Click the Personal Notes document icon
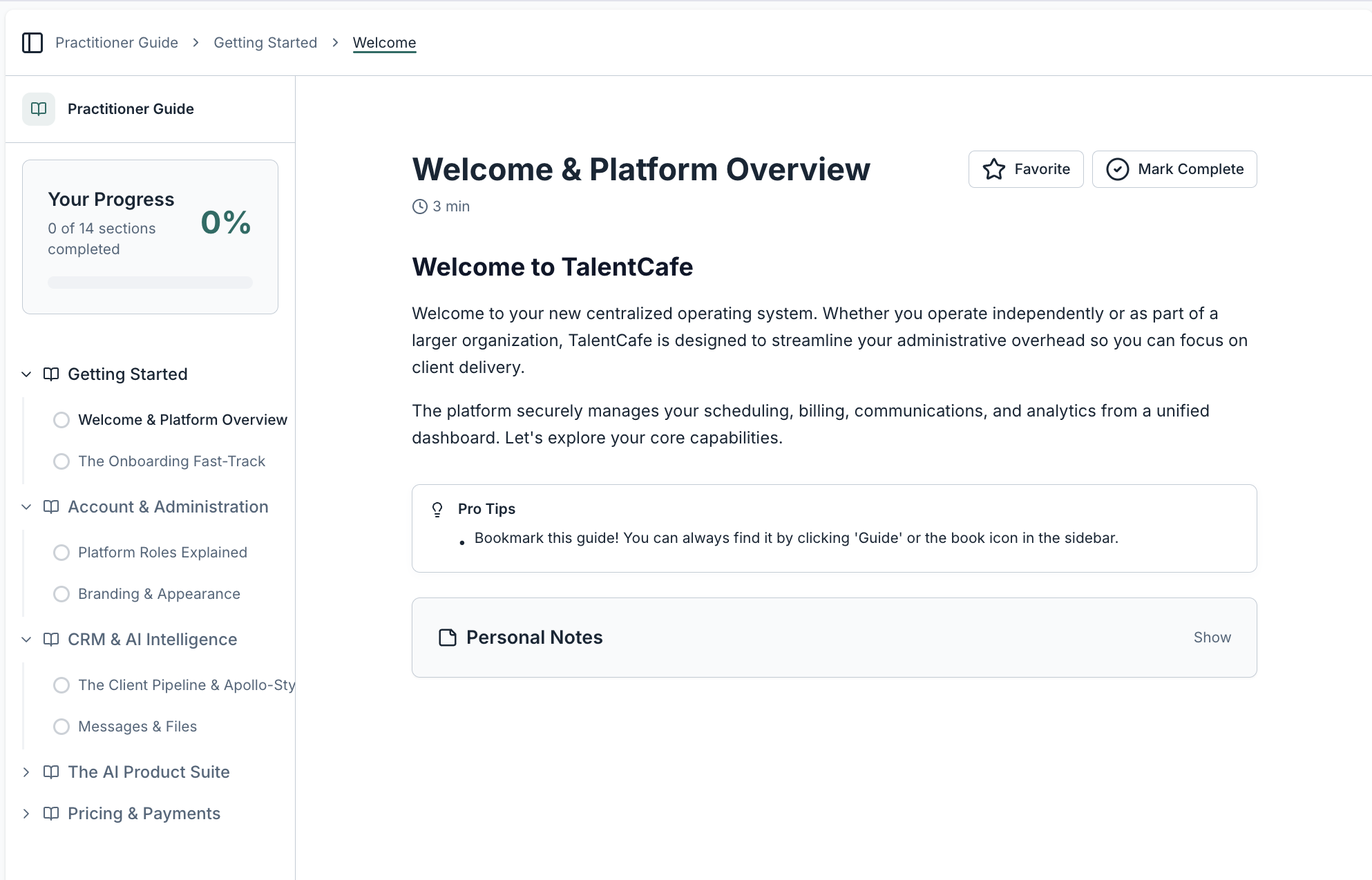The width and height of the screenshot is (1372, 880). pos(448,638)
